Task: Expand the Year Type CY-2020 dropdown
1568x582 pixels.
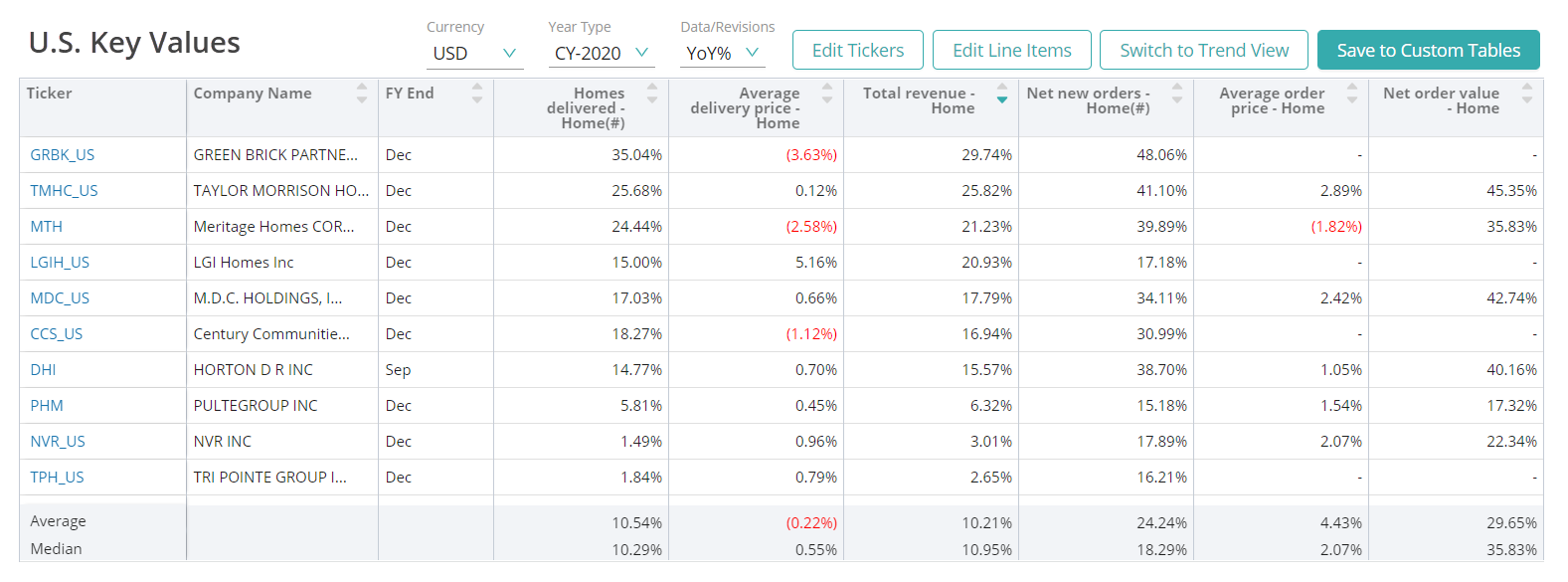Action: [601, 53]
